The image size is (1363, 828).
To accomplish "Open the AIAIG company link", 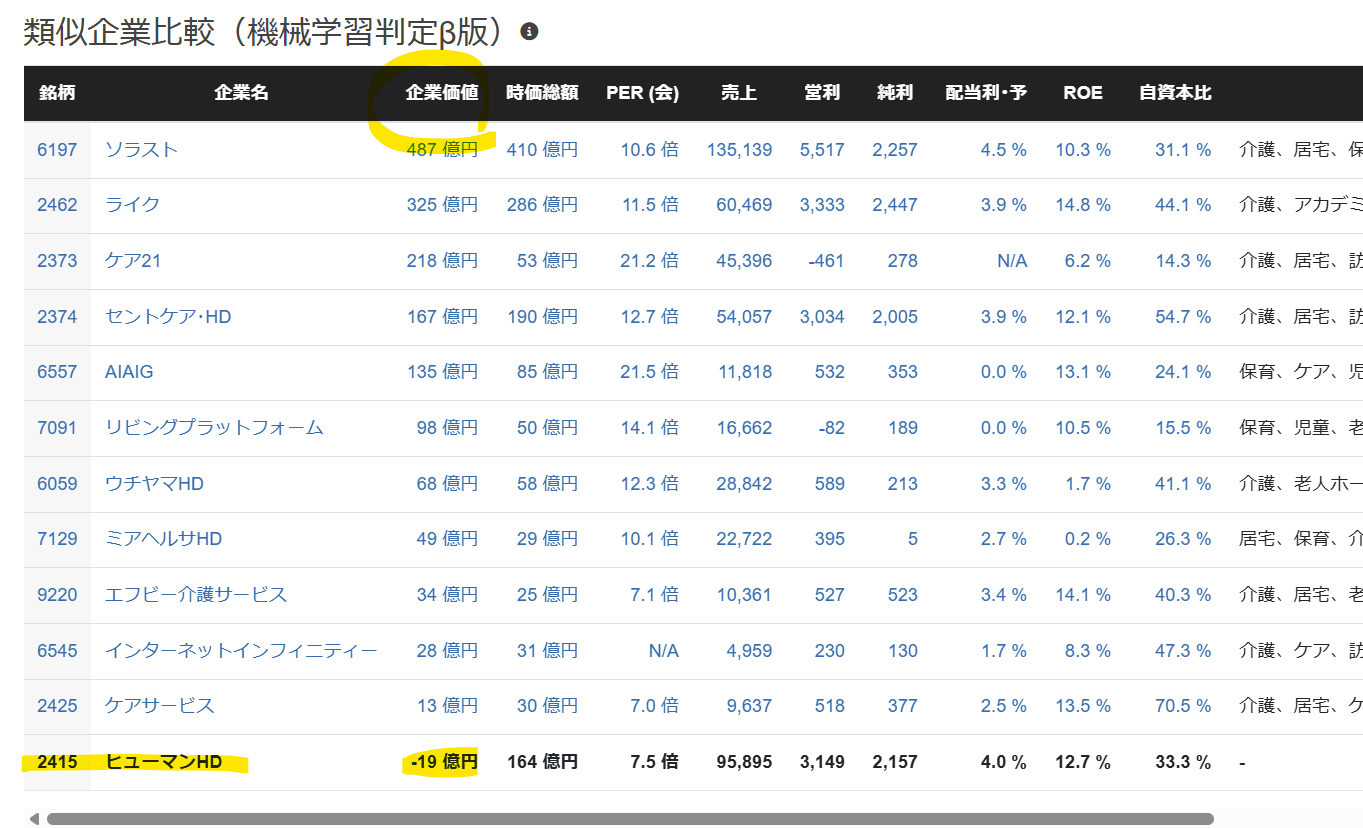I will point(129,372).
